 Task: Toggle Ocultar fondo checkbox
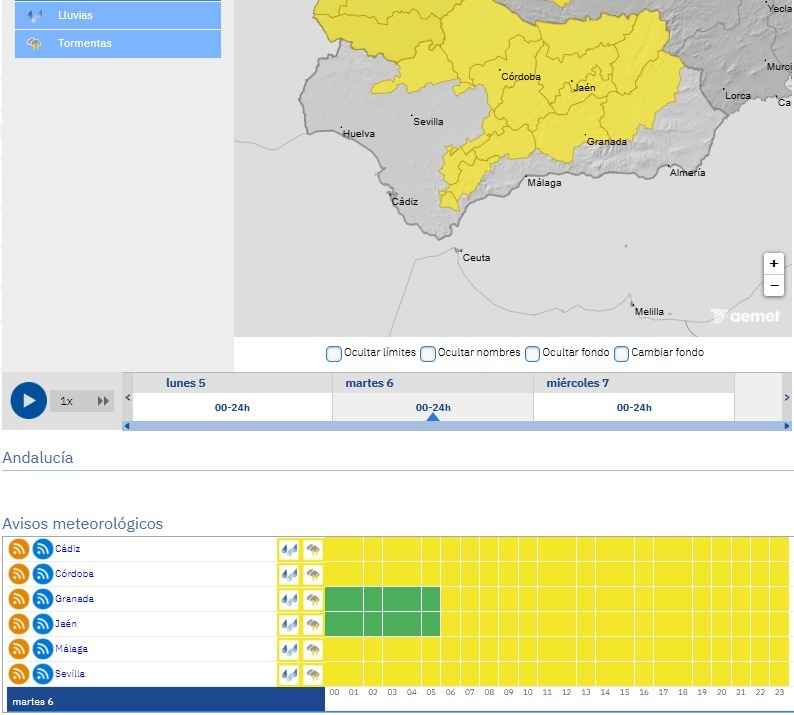532,353
